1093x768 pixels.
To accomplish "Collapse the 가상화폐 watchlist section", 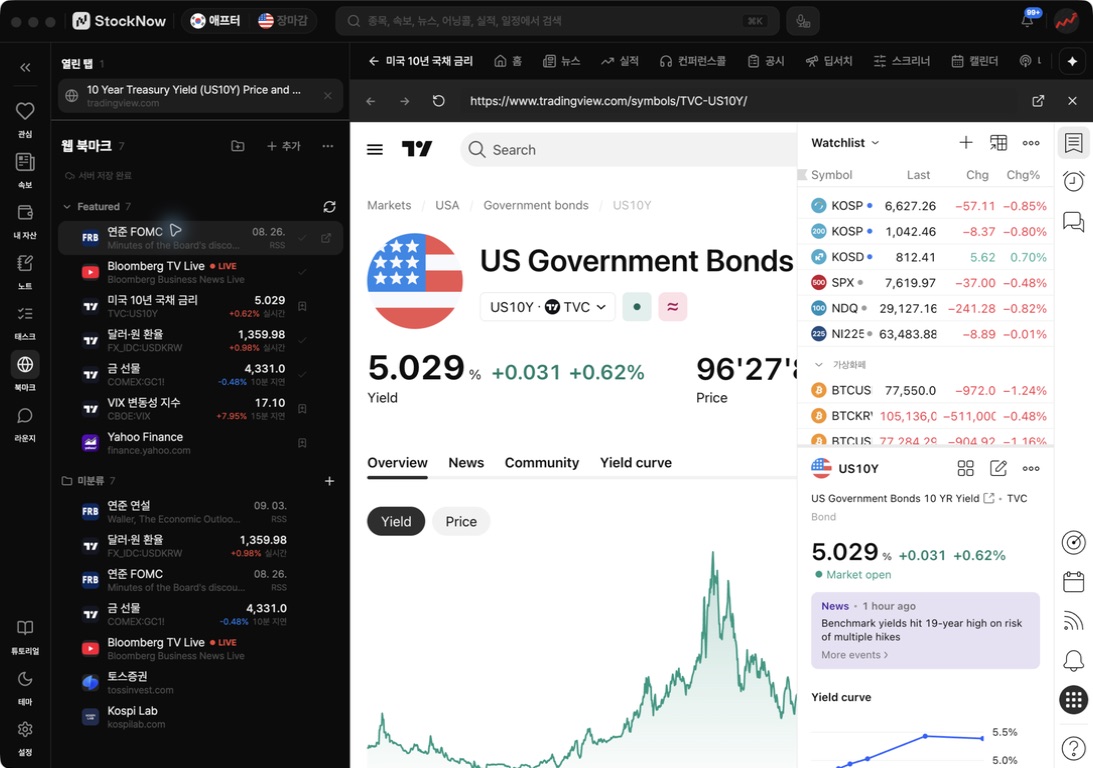I will pos(819,364).
